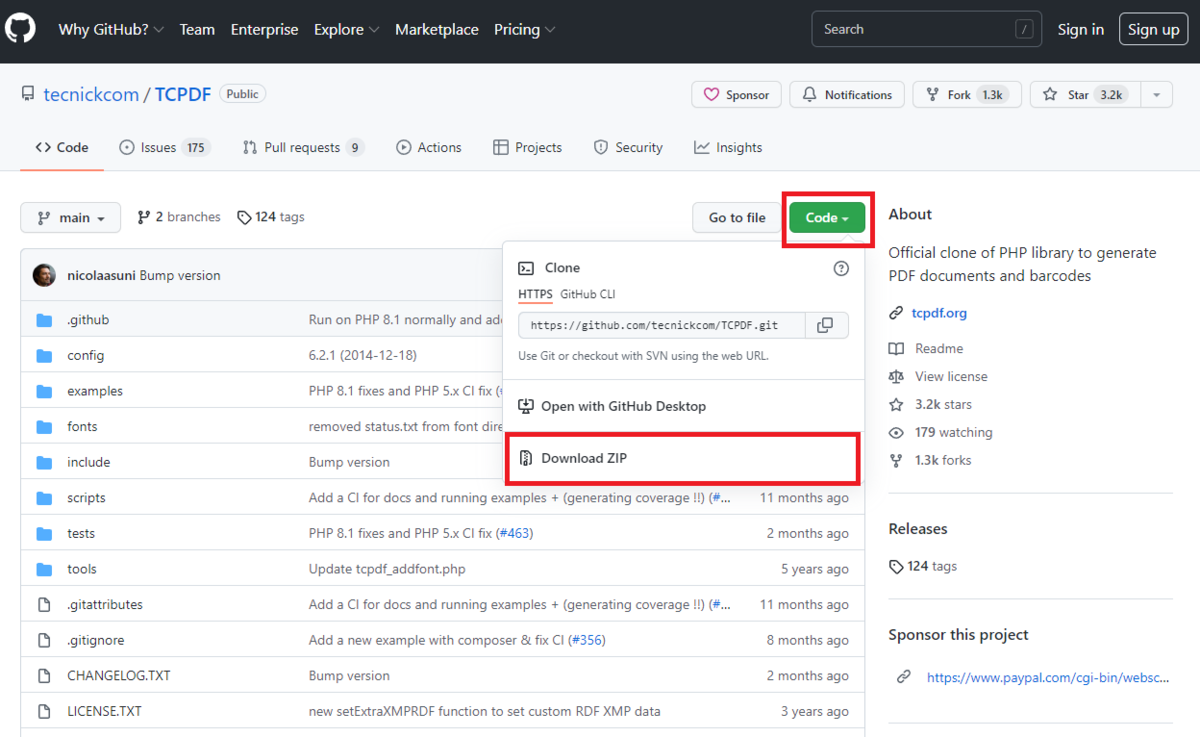Click the .gitignore file icon
This screenshot has width=1200, height=737.
point(44,640)
